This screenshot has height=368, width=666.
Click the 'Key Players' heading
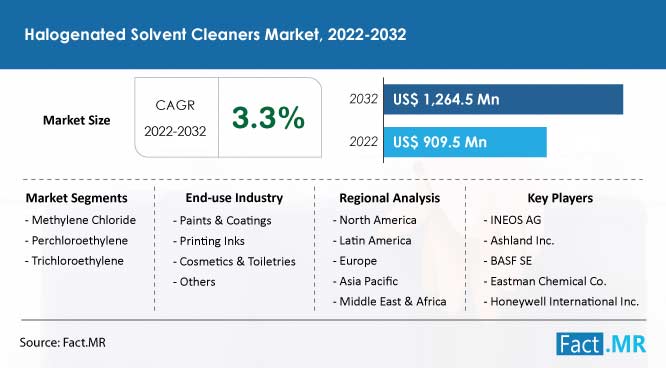(560, 198)
